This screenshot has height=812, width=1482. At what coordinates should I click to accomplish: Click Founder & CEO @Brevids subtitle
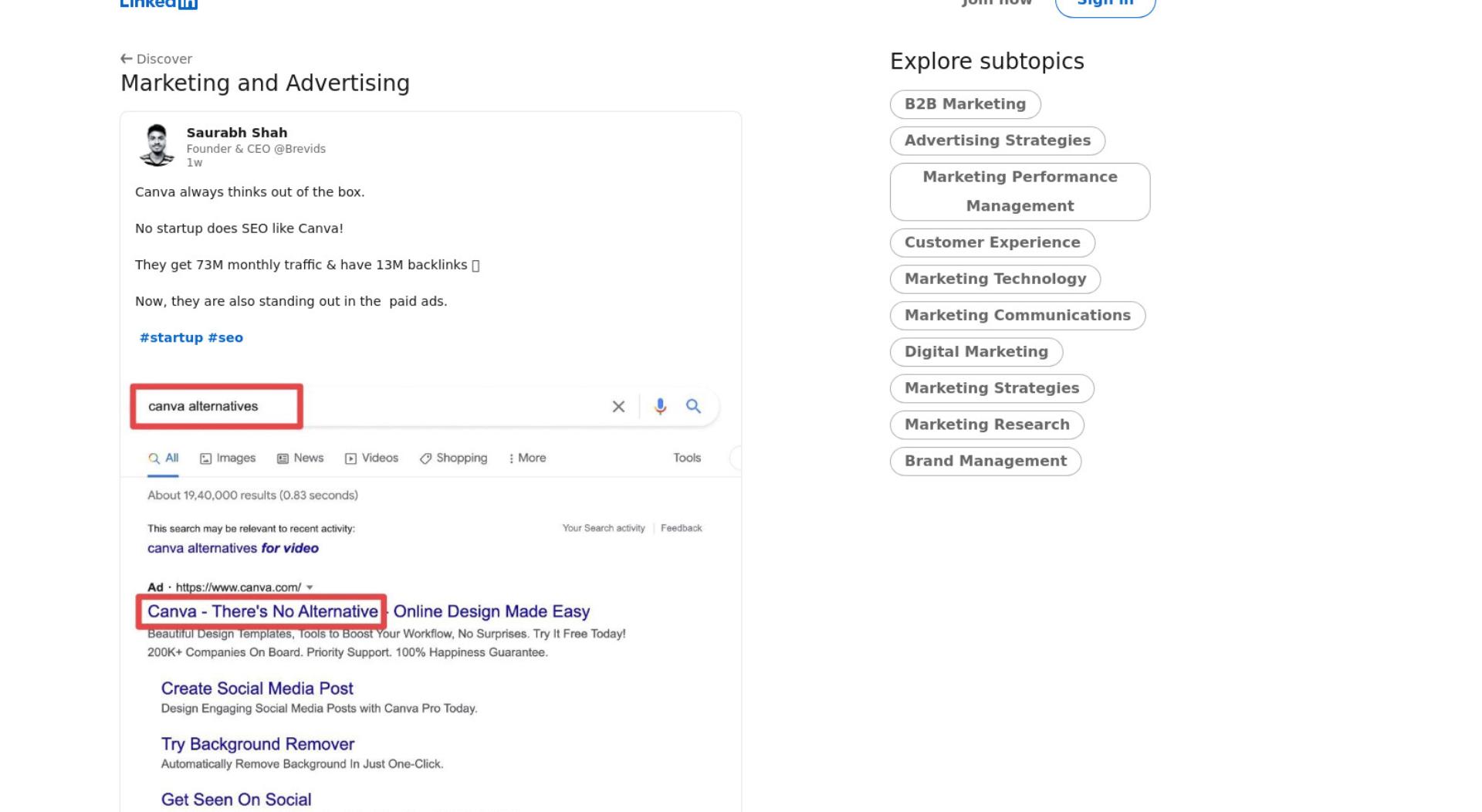[x=255, y=149]
